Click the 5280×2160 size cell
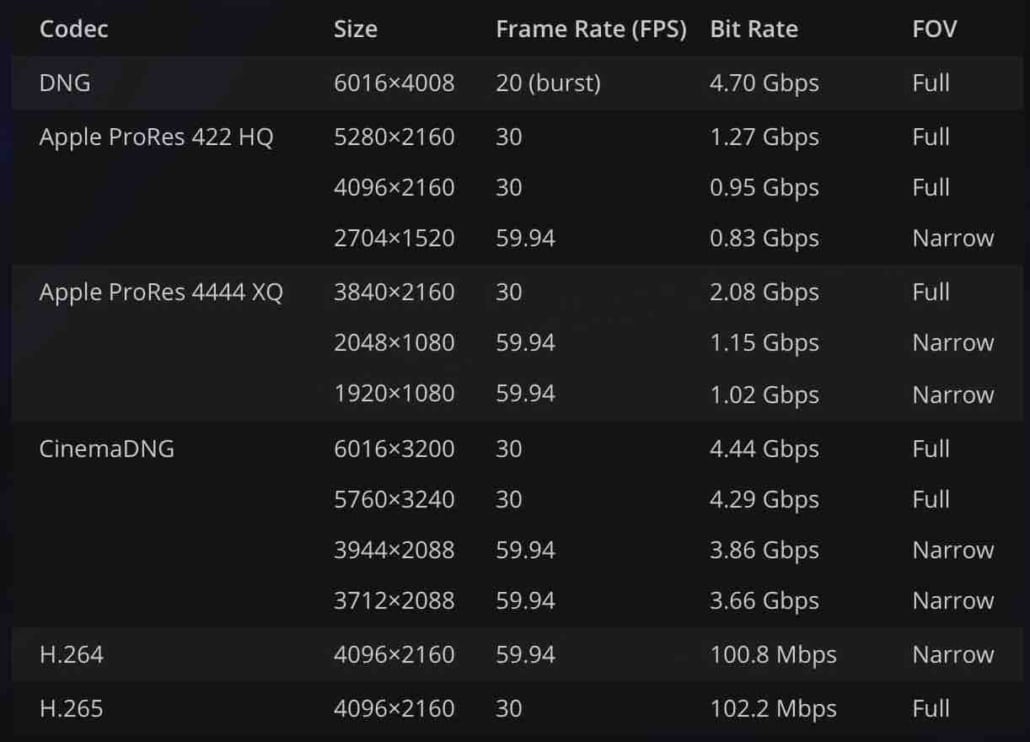The image size is (1030, 742). [x=394, y=137]
